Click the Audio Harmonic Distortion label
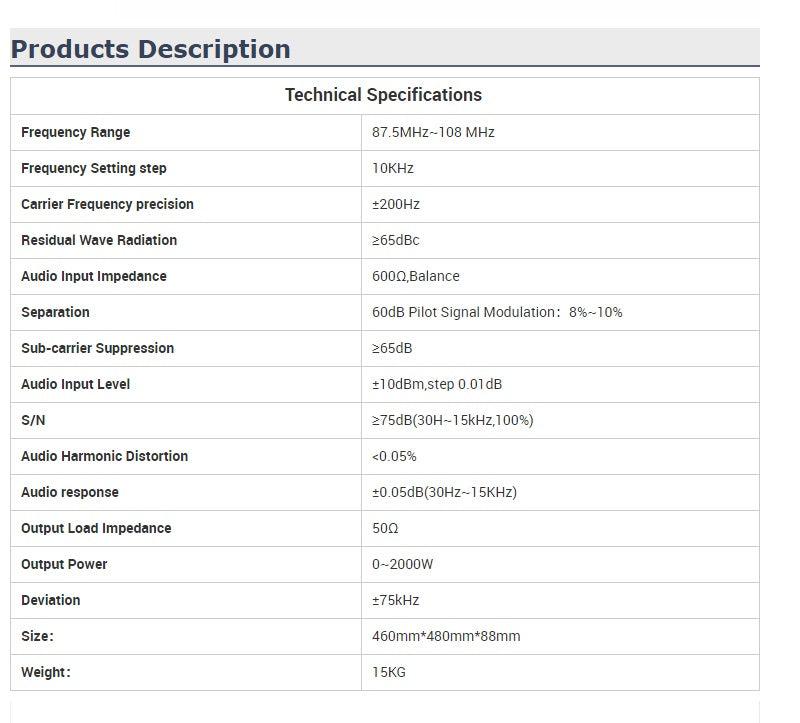This screenshot has height=723, width=800. click(x=104, y=456)
